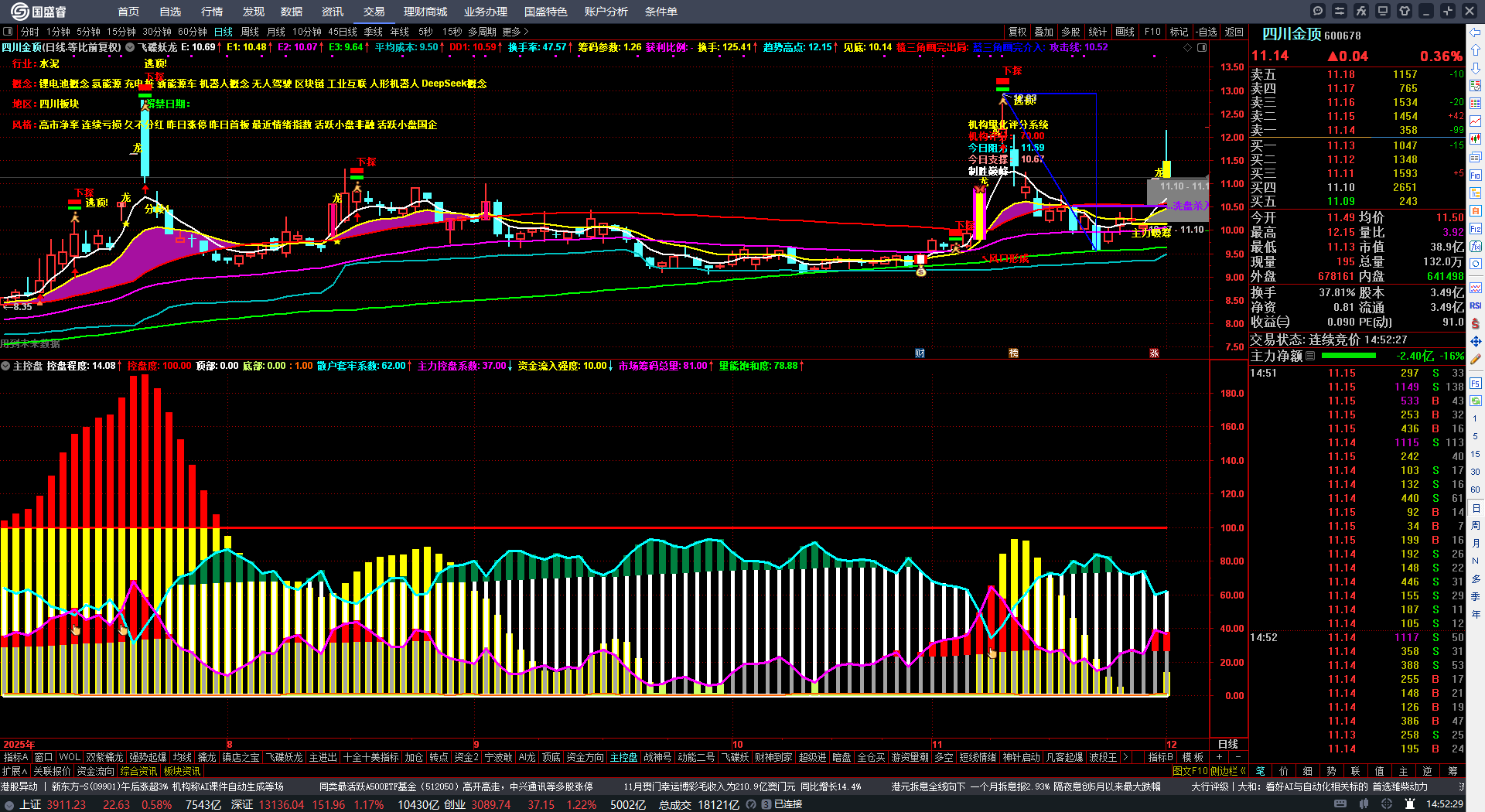Toggle the 多股 multi-stock view

(1070, 32)
